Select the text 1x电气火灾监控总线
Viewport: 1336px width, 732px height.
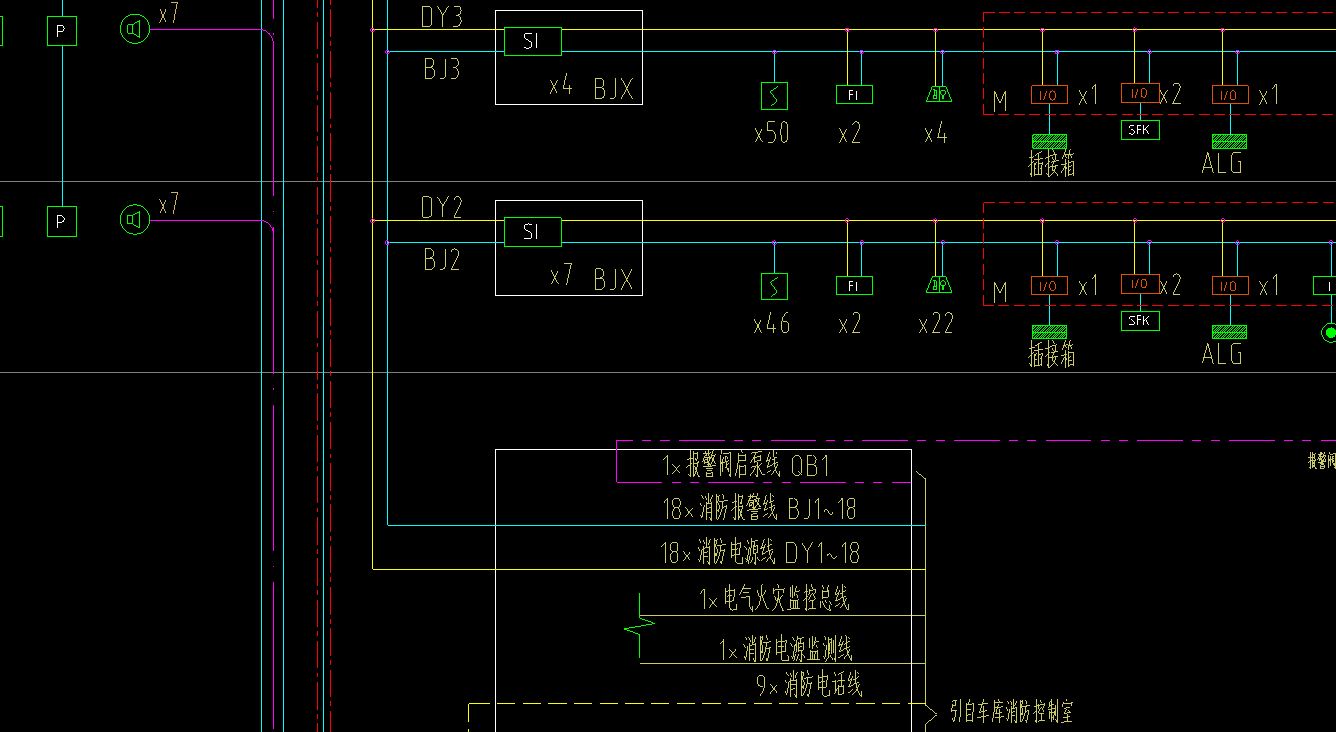775,599
